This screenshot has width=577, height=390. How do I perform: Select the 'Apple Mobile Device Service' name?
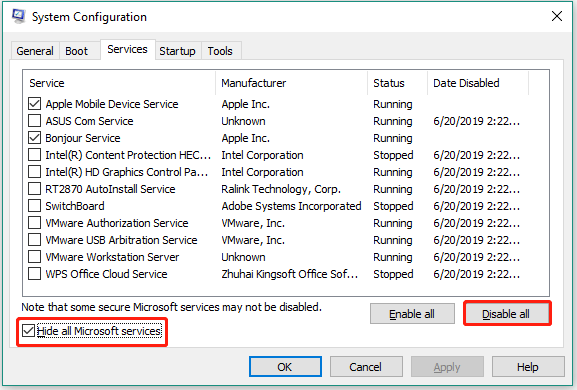[x=112, y=104]
